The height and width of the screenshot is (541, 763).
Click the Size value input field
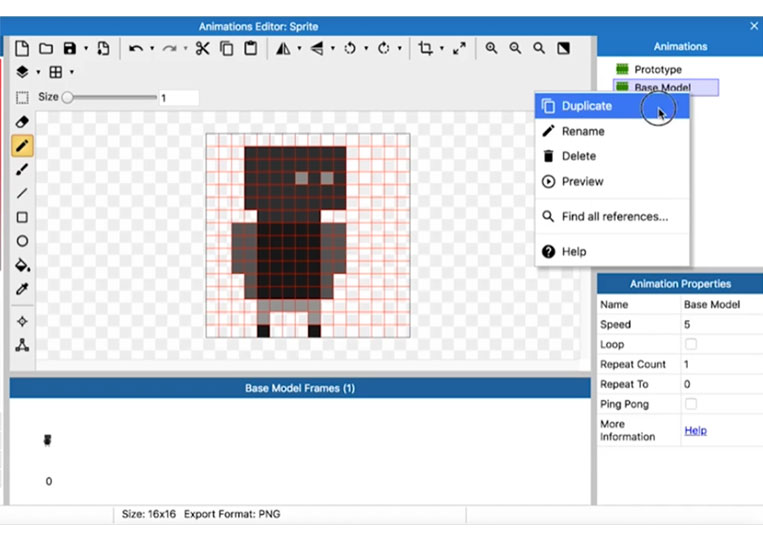179,98
